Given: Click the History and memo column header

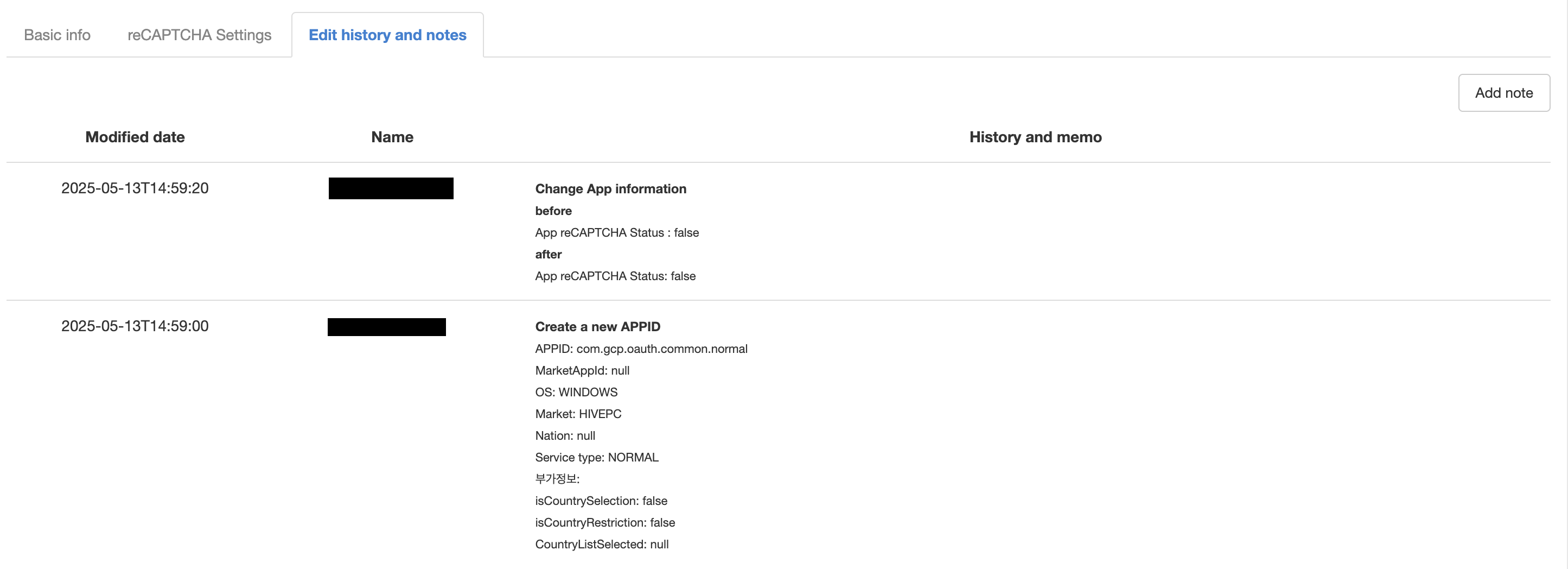Looking at the screenshot, I should click(1035, 137).
